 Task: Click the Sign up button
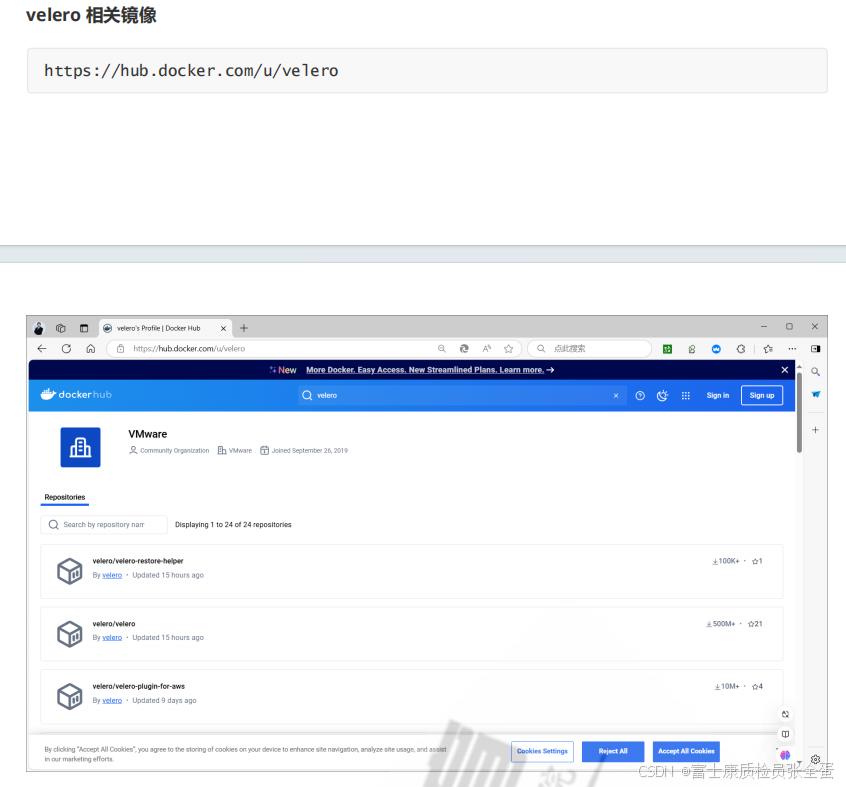pyautogui.click(x=761, y=395)
